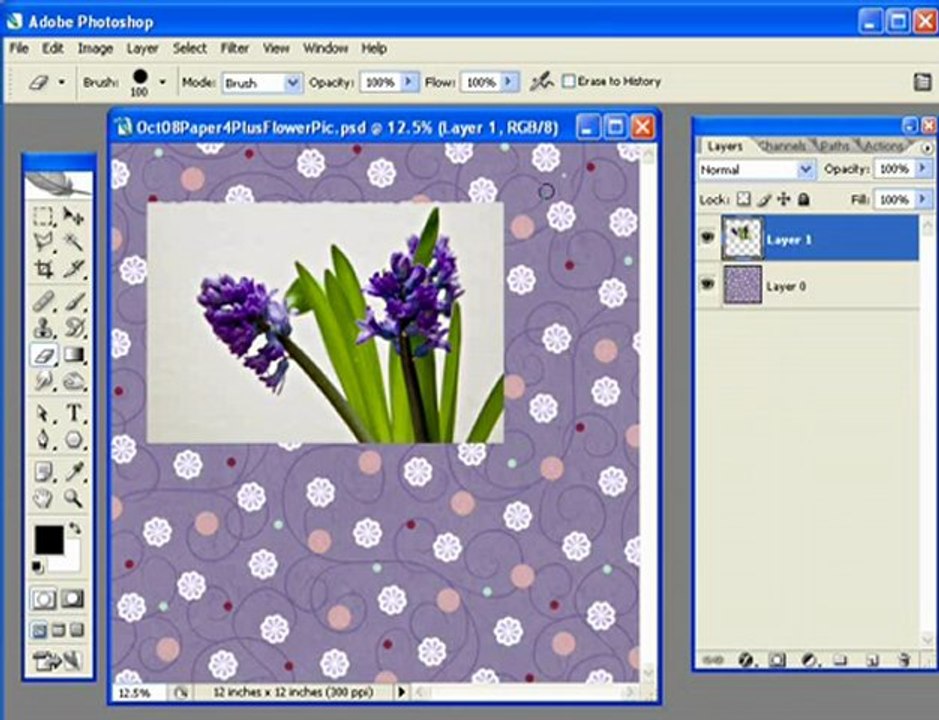Image resolution: width=939 pixels, height=720 pixels.
Task: Select the History Brush tool
Action: point(74,328)
